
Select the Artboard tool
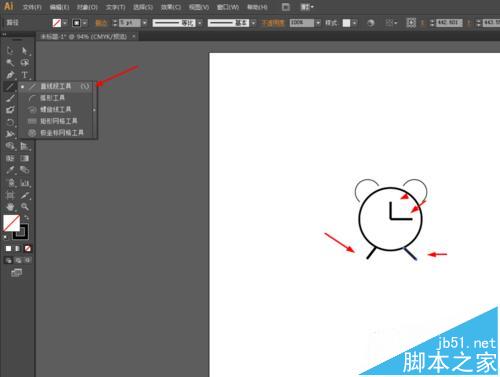tap(10, 195)
